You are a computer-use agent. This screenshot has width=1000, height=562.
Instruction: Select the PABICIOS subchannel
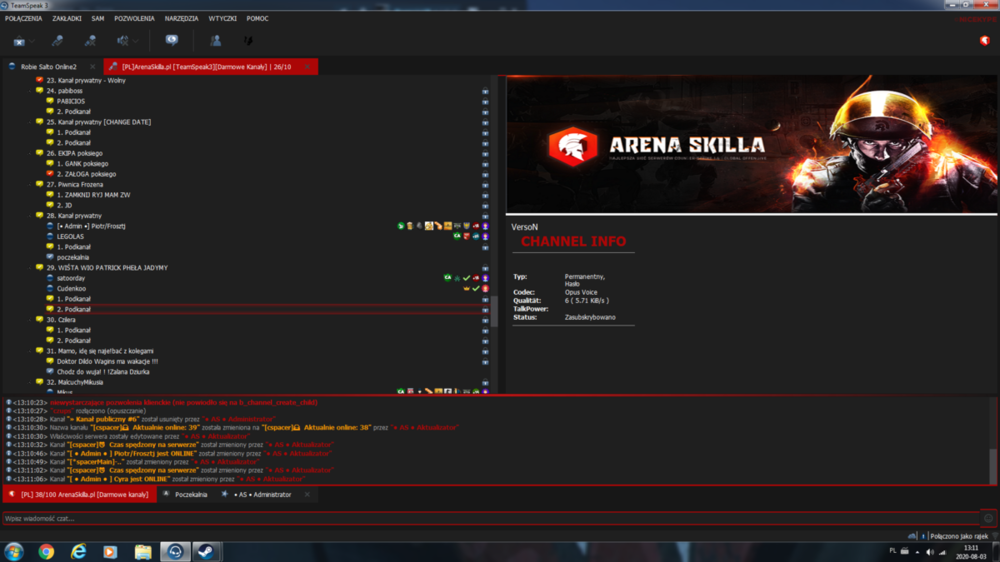coord(71,101)
